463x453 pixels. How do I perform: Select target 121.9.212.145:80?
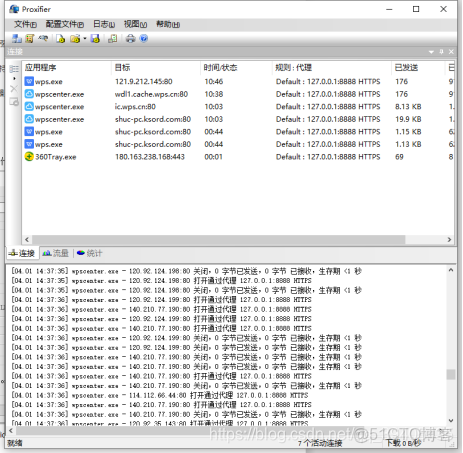pyautogui.click(x=144, y=81)
